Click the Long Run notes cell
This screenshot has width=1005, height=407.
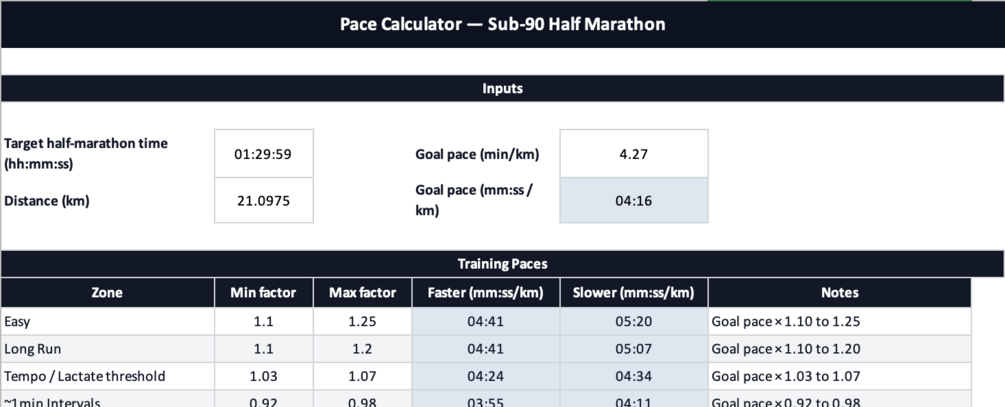click(840, 349)
